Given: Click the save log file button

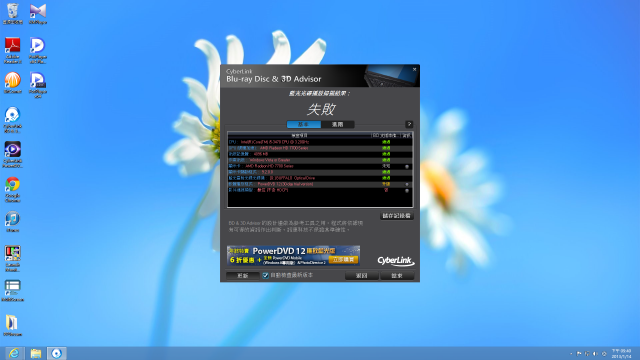Looking at the screenshot, I should [x=397, y=216].
